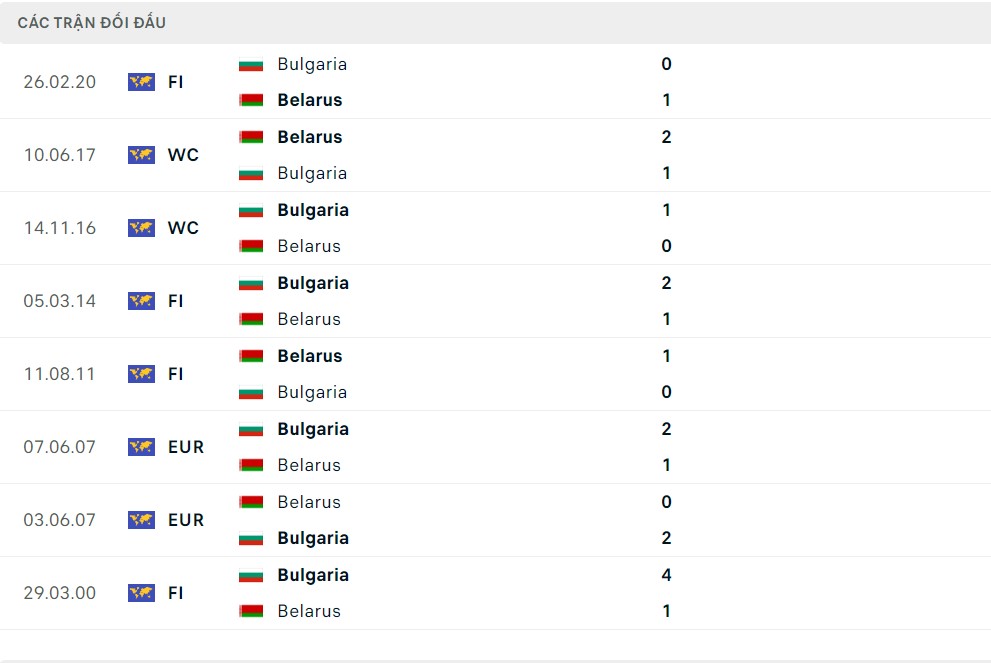Screen dimensions: 991x663
Task: Click the Bulgaria flag in 26.02.20 match
Action: (x=251, y=65)
